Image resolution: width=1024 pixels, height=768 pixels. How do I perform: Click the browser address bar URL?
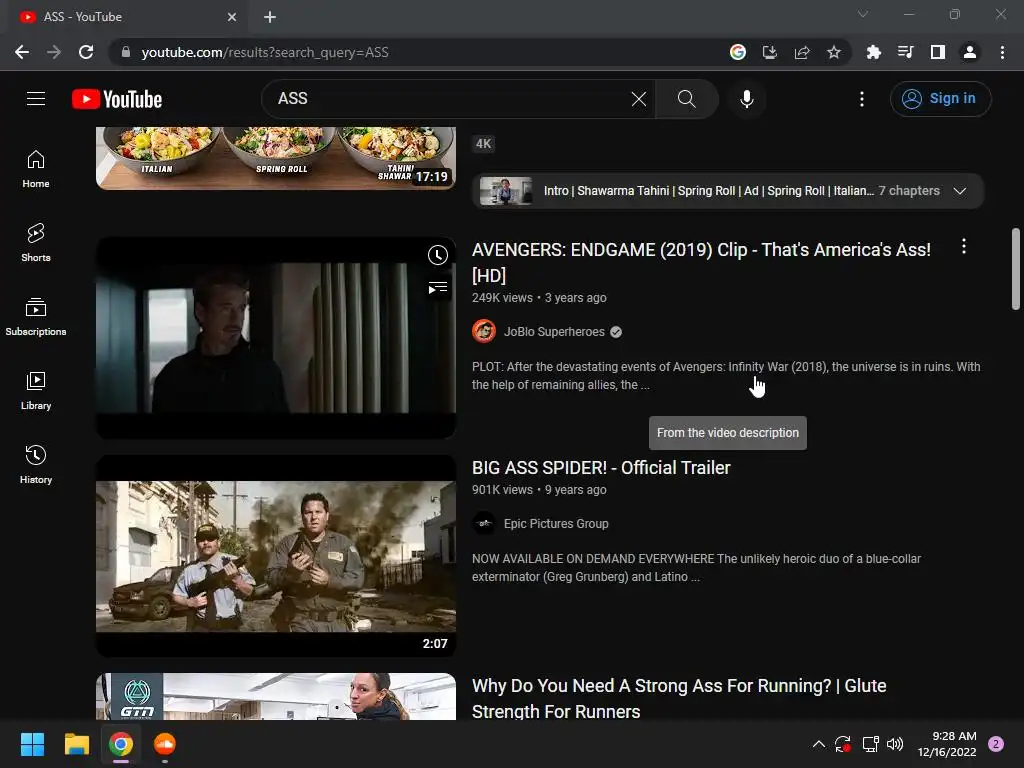[x=264, y=52]
